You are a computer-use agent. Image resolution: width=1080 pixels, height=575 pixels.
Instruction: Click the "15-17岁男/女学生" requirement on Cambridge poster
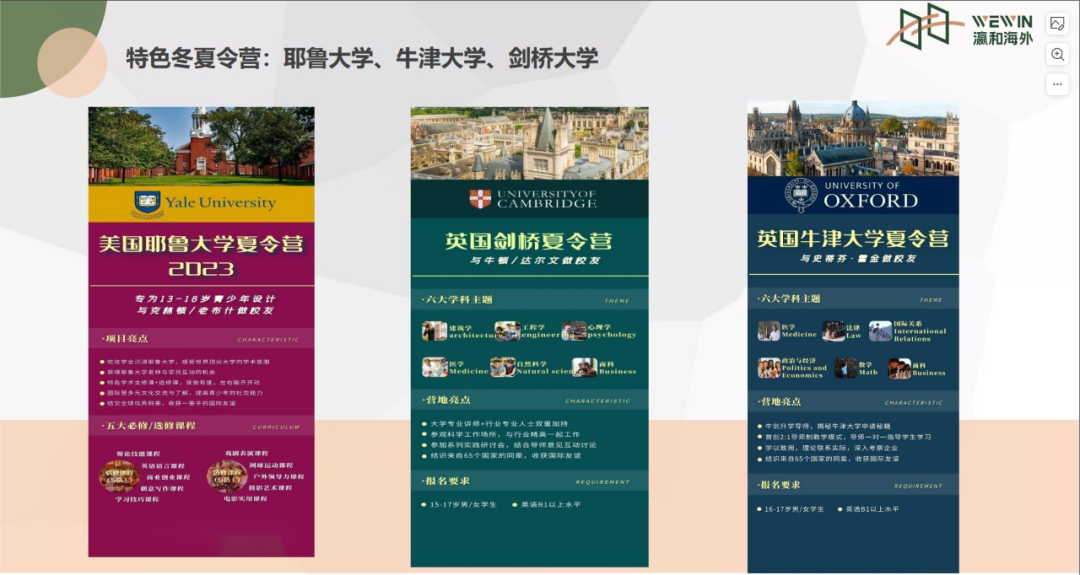click(x=463, y=505)
